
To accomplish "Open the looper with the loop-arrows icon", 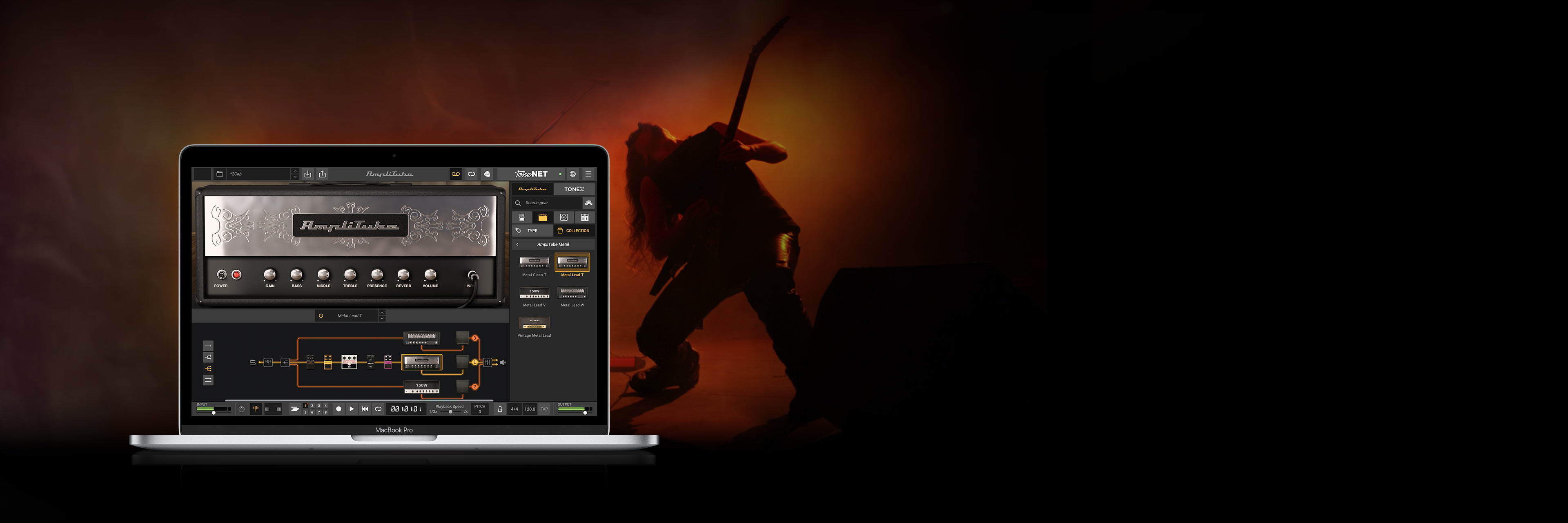I will pos(471,174).
